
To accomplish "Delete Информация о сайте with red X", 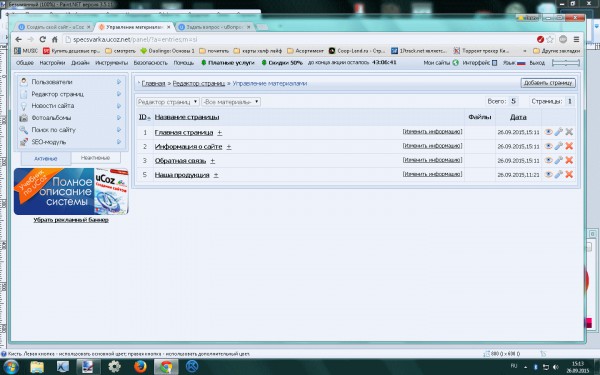I will click(x=569, y=146).
